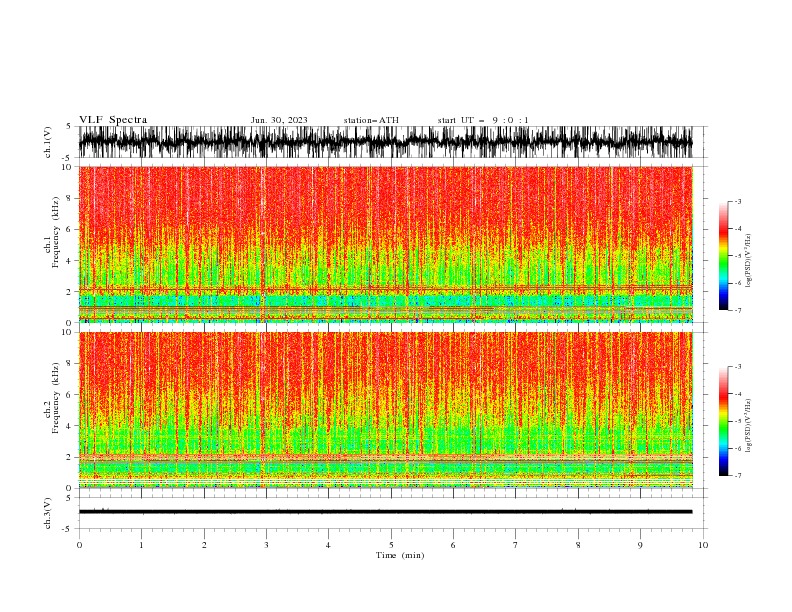Click the "Time (min)" axis label
The image size is (792, 612).
(400, 555)
